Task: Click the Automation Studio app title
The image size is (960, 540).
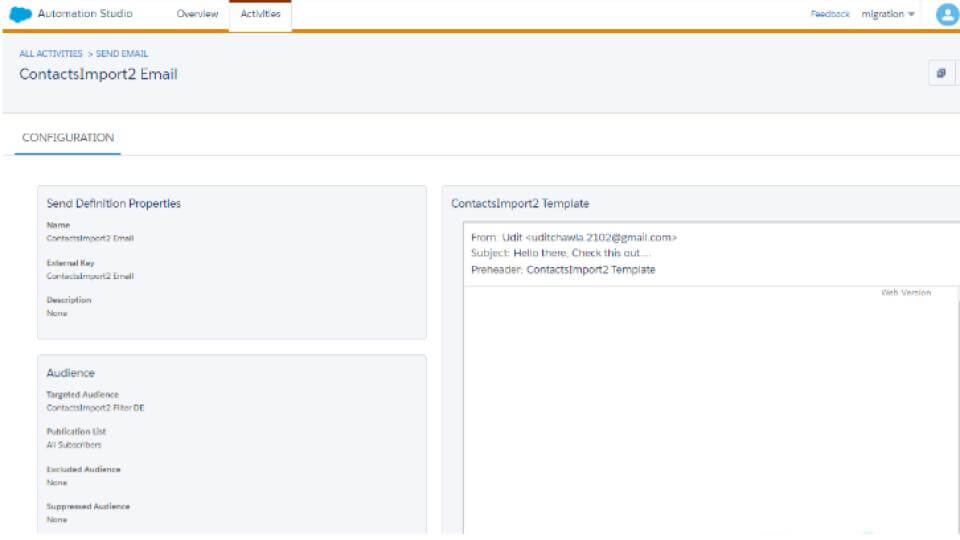Action: coord(85,14)
